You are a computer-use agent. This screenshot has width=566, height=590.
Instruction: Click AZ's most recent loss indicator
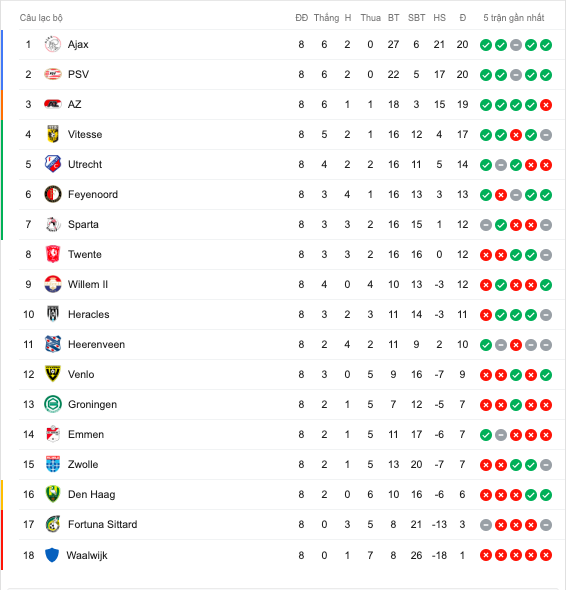coord(546,105)
